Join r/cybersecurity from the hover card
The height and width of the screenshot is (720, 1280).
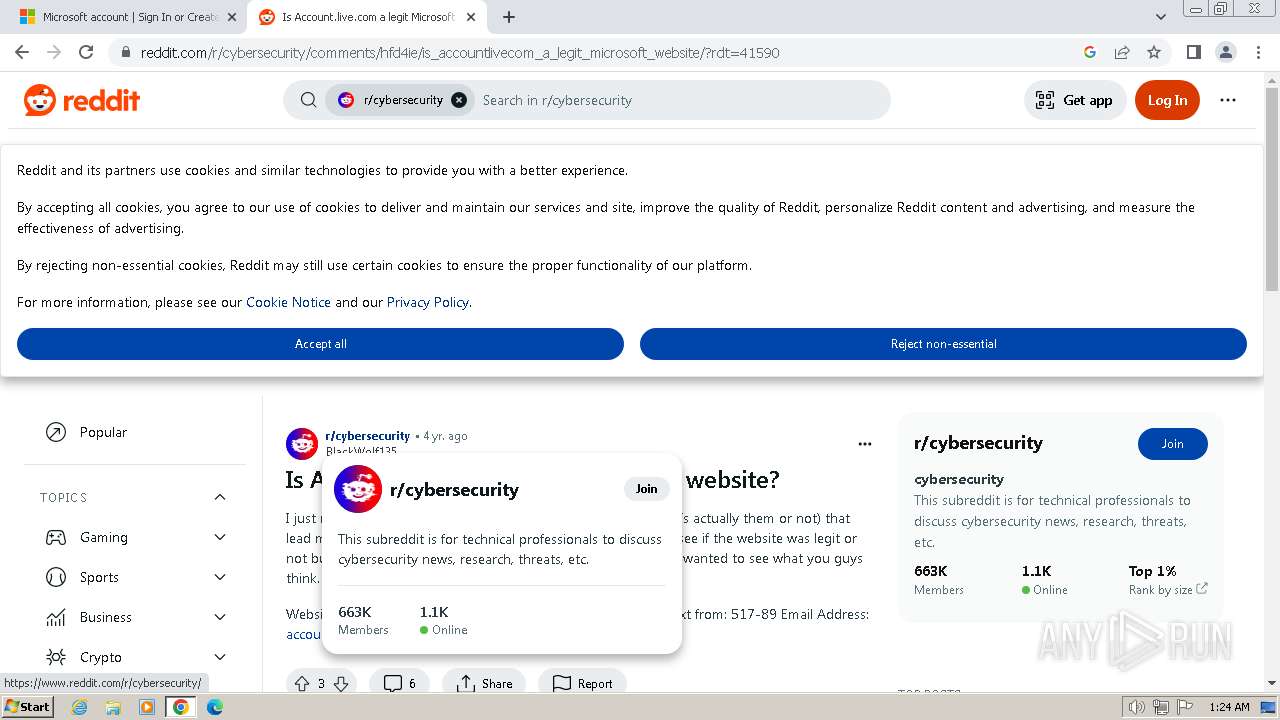pos(647,489)
